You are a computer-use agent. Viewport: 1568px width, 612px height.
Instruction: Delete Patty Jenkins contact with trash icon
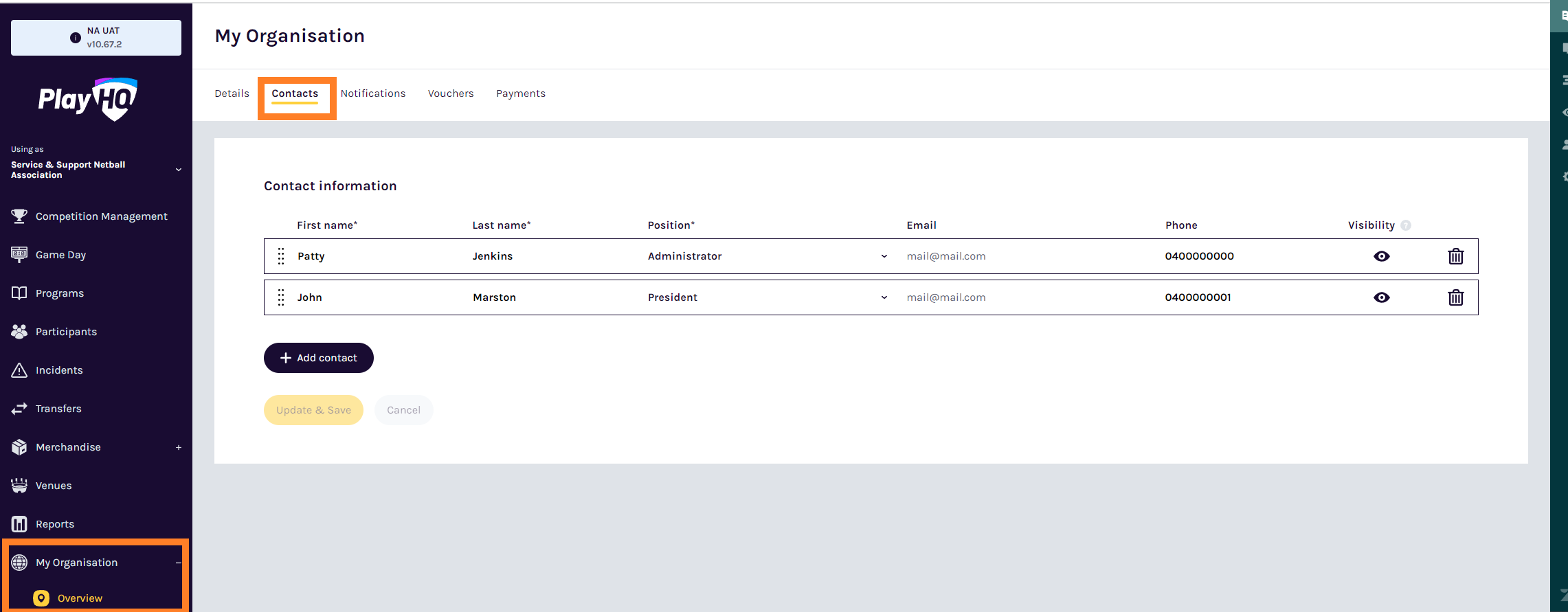[x=1455, y=256]
